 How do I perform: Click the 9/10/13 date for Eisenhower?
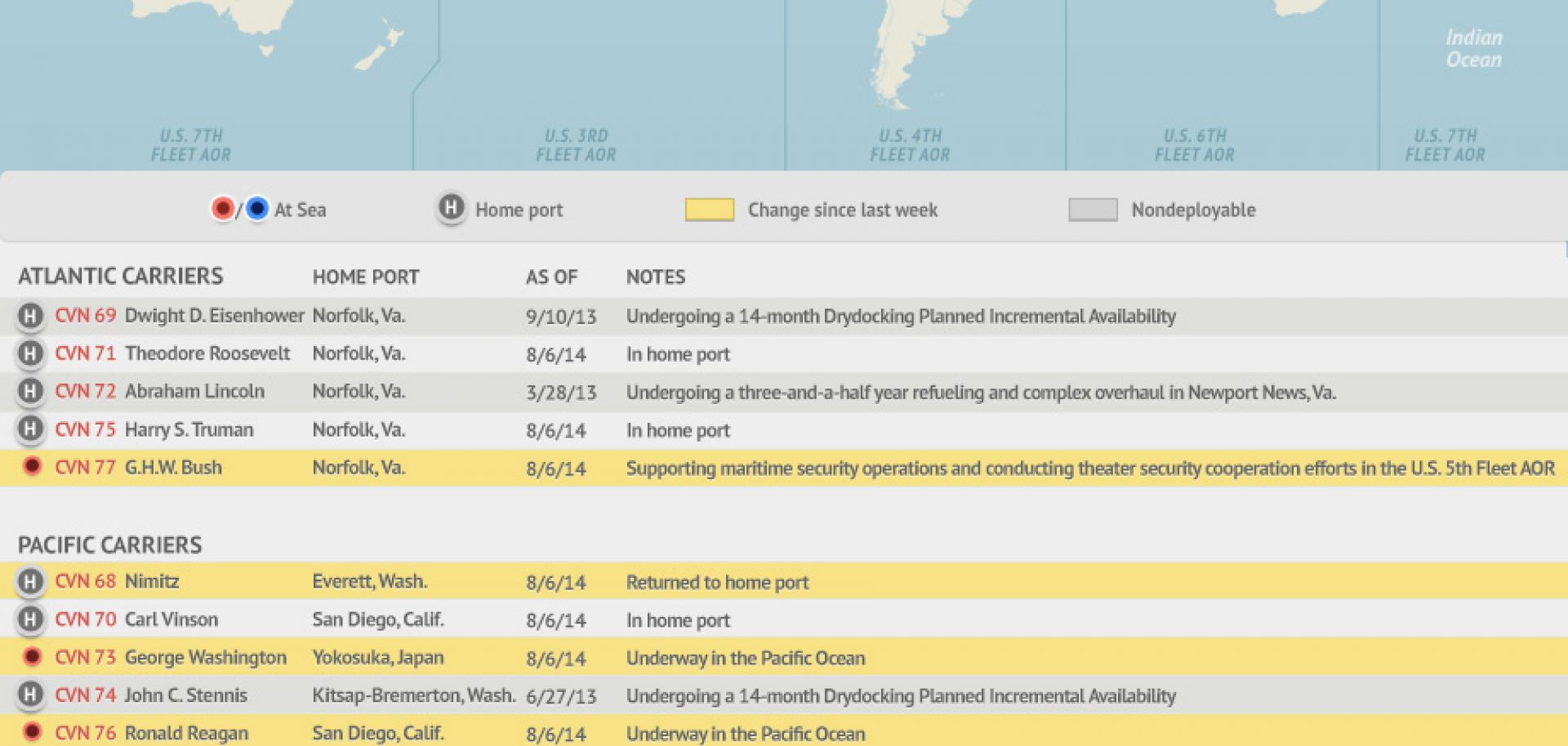pyautogui.click(x=561, y=317)
